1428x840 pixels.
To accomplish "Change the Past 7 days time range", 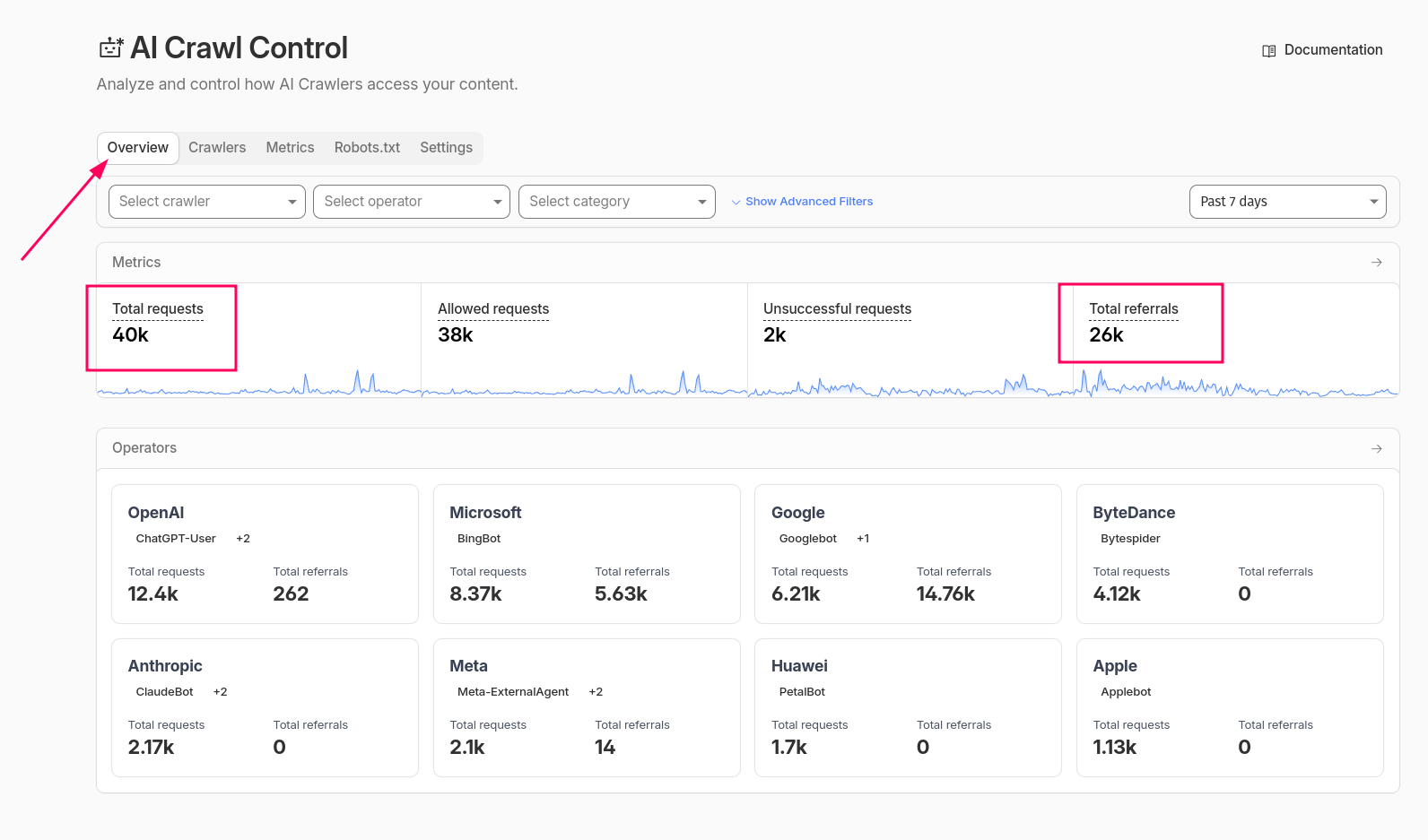I will click(x=1286, y=202).
